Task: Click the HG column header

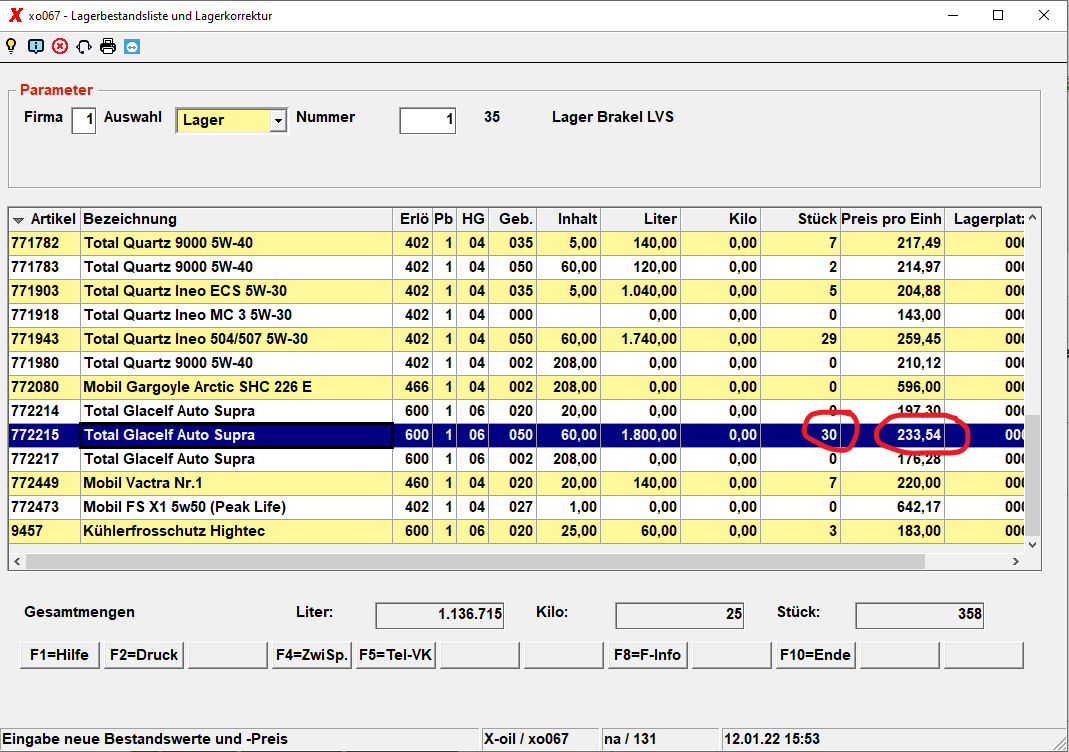Action: click(x=472, y=219)
